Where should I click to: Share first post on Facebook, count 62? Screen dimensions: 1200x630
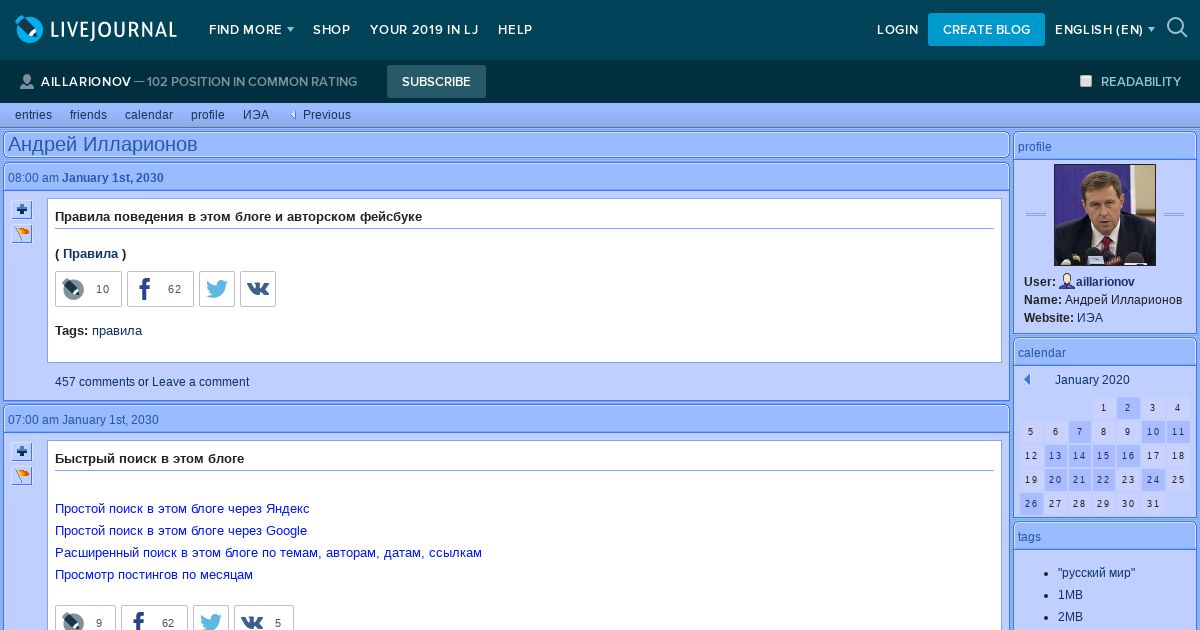(x=160, y=289)
